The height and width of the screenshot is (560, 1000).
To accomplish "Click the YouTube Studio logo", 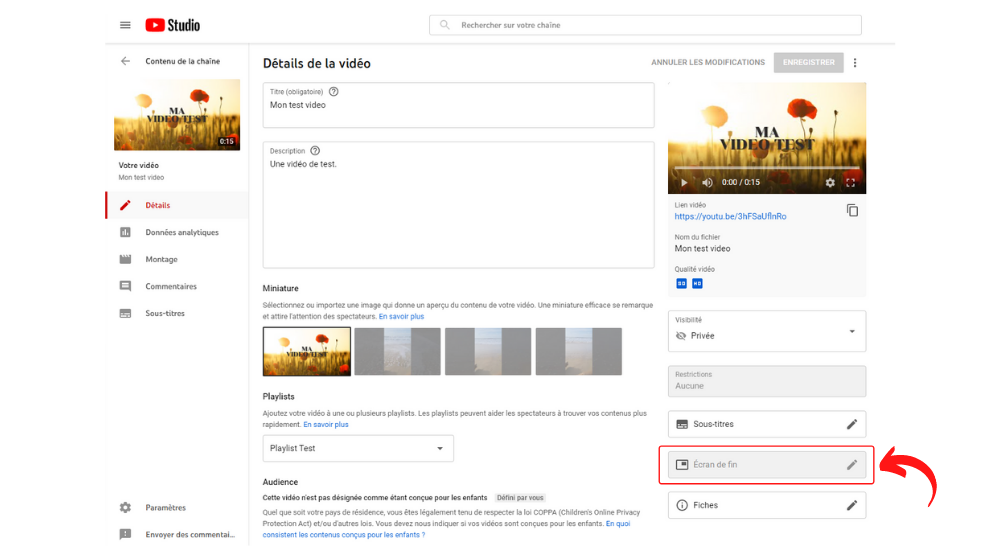I will tap(172, 25).
